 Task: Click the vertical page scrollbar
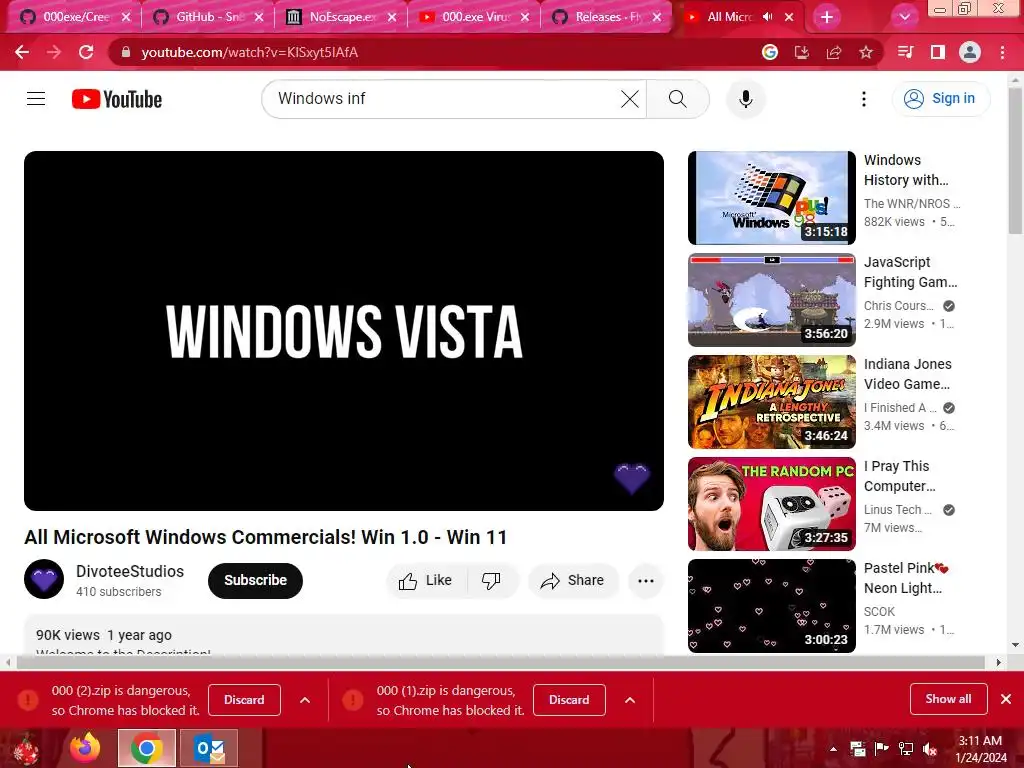pos(1015,160)
